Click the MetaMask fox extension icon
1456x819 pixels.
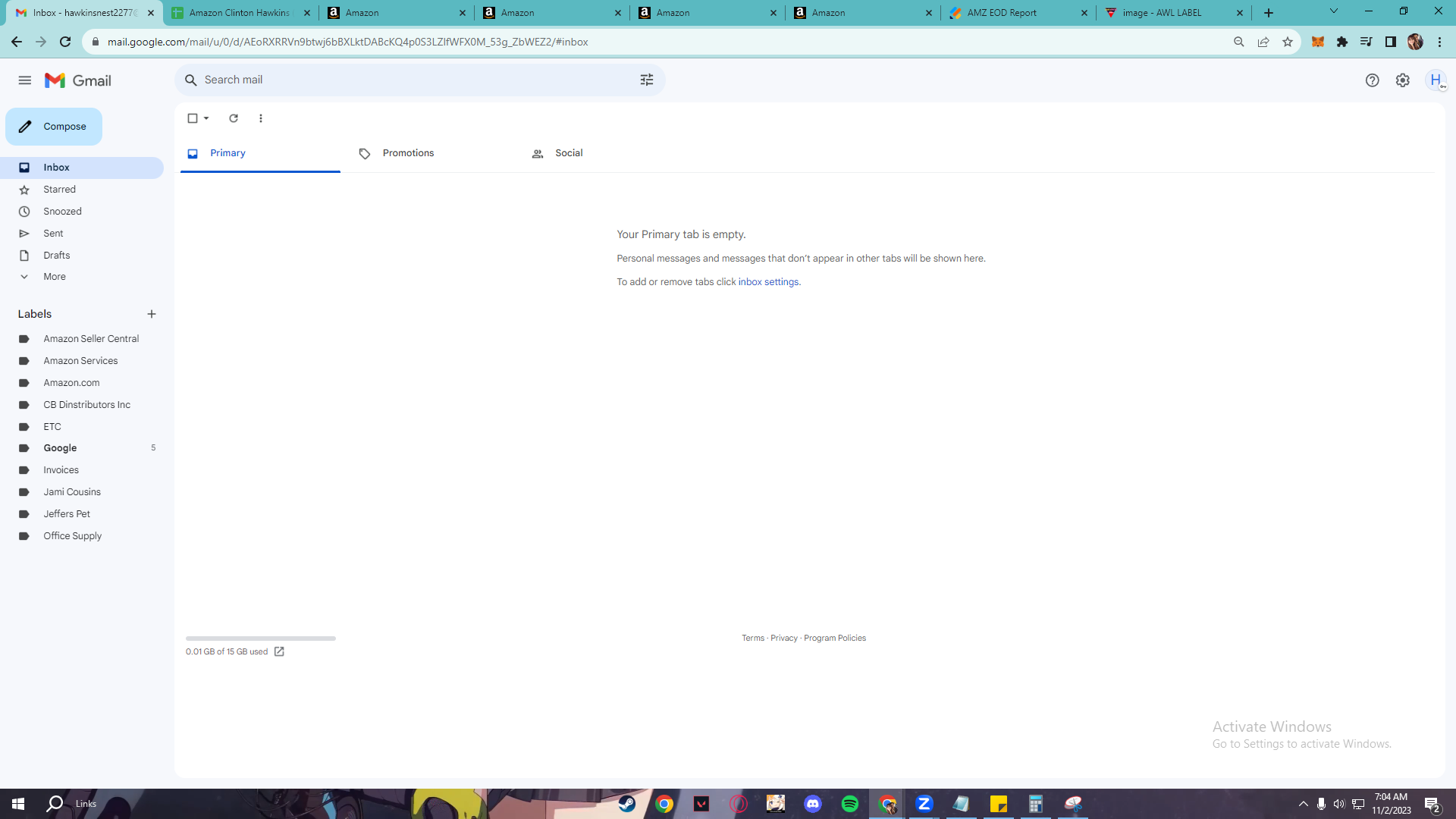pyautogui.click(x=1318, y=42)
